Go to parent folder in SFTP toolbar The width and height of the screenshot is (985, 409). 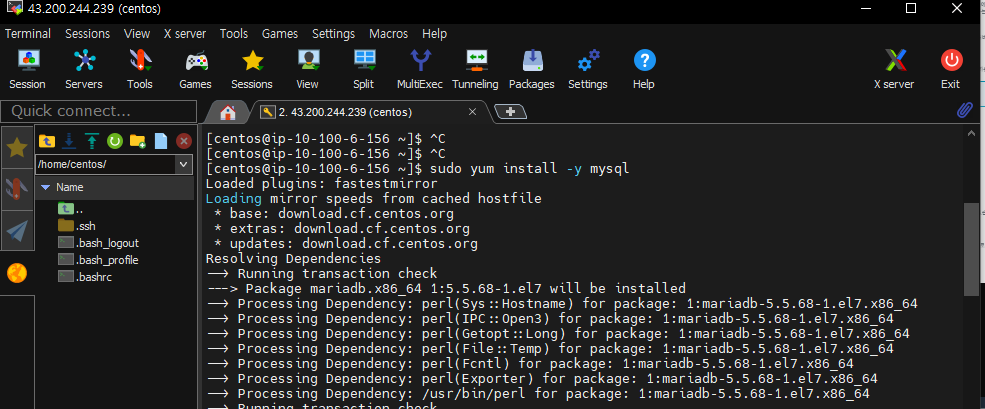point(47,141)
